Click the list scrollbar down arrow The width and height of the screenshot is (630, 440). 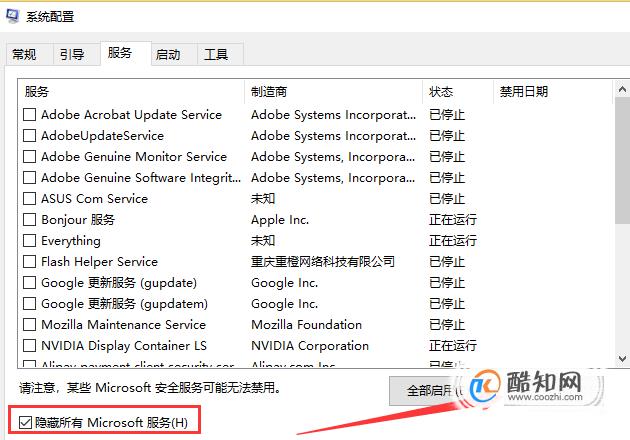622,358
